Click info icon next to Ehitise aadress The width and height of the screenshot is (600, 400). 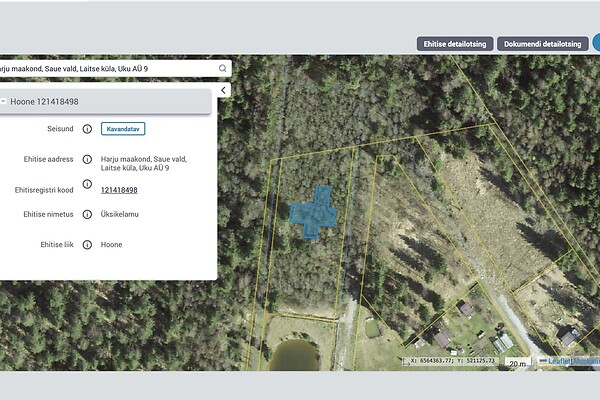tap(87, 159)
